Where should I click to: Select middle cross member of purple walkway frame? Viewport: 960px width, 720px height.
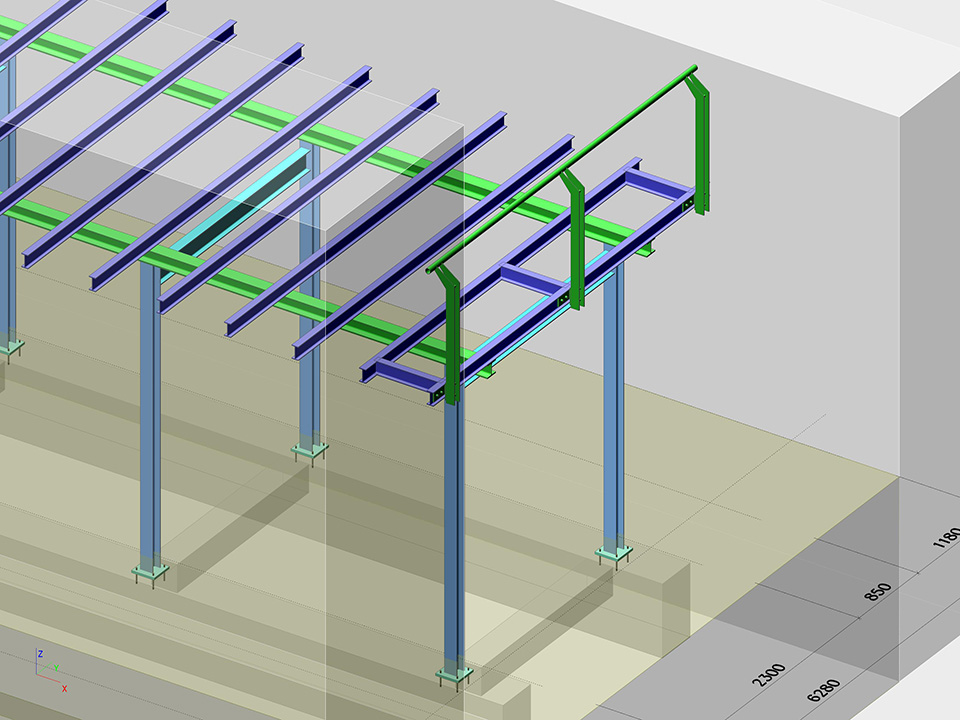[528, 279]
